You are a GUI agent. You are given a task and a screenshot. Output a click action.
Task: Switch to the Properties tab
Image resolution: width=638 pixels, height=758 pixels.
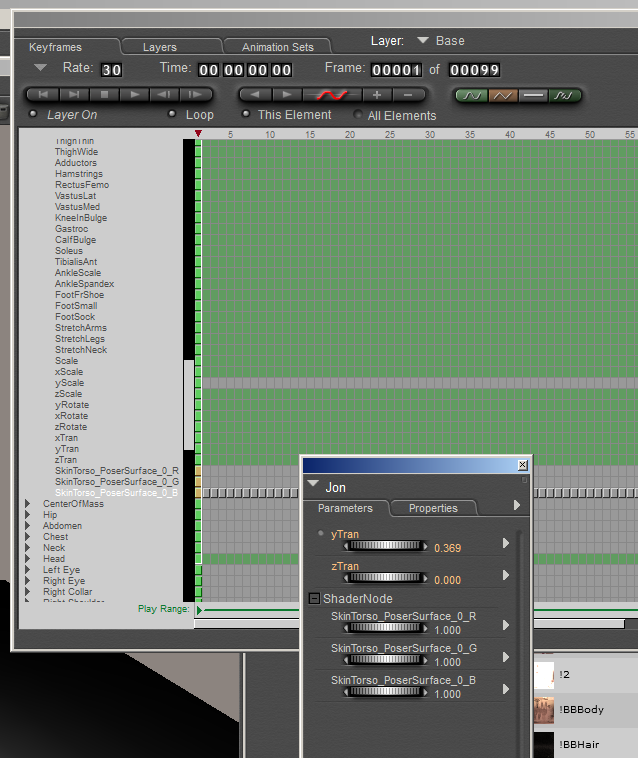(432, 508)
